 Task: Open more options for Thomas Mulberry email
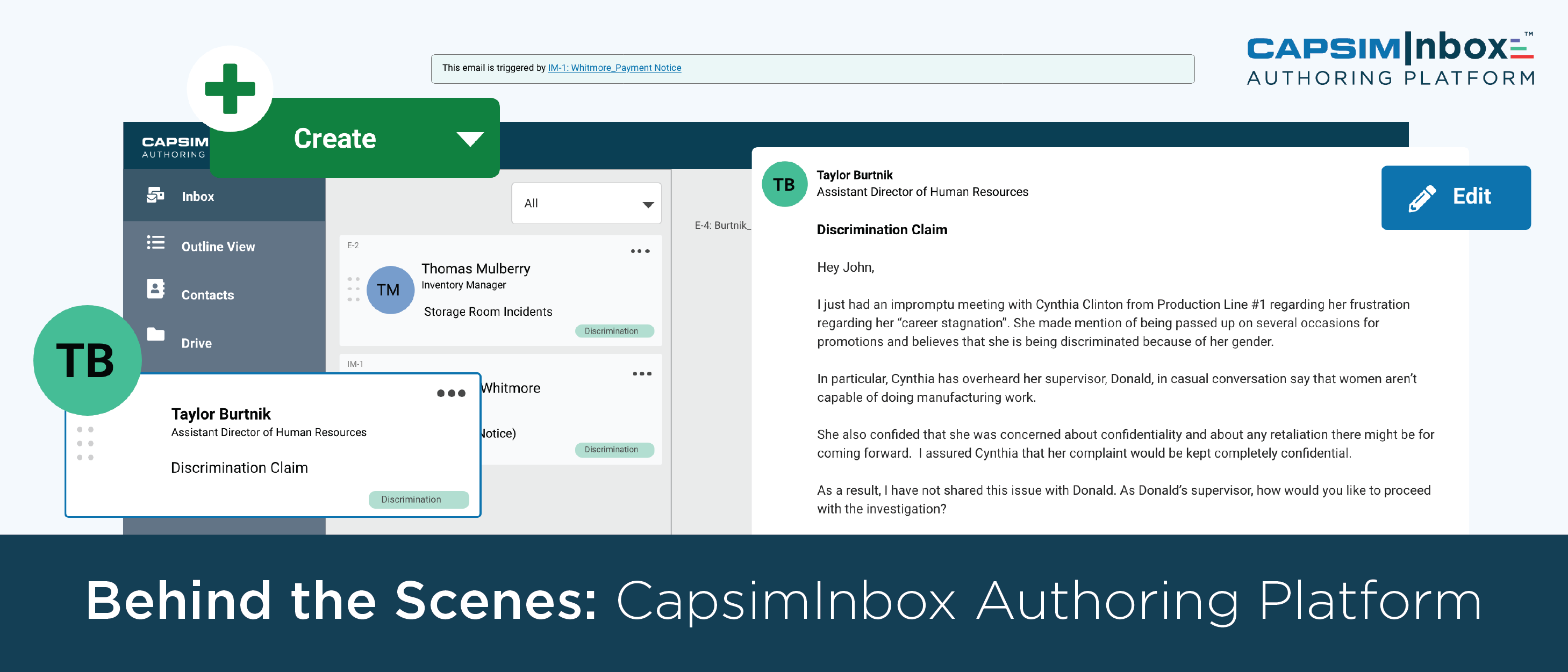(640, 251)
